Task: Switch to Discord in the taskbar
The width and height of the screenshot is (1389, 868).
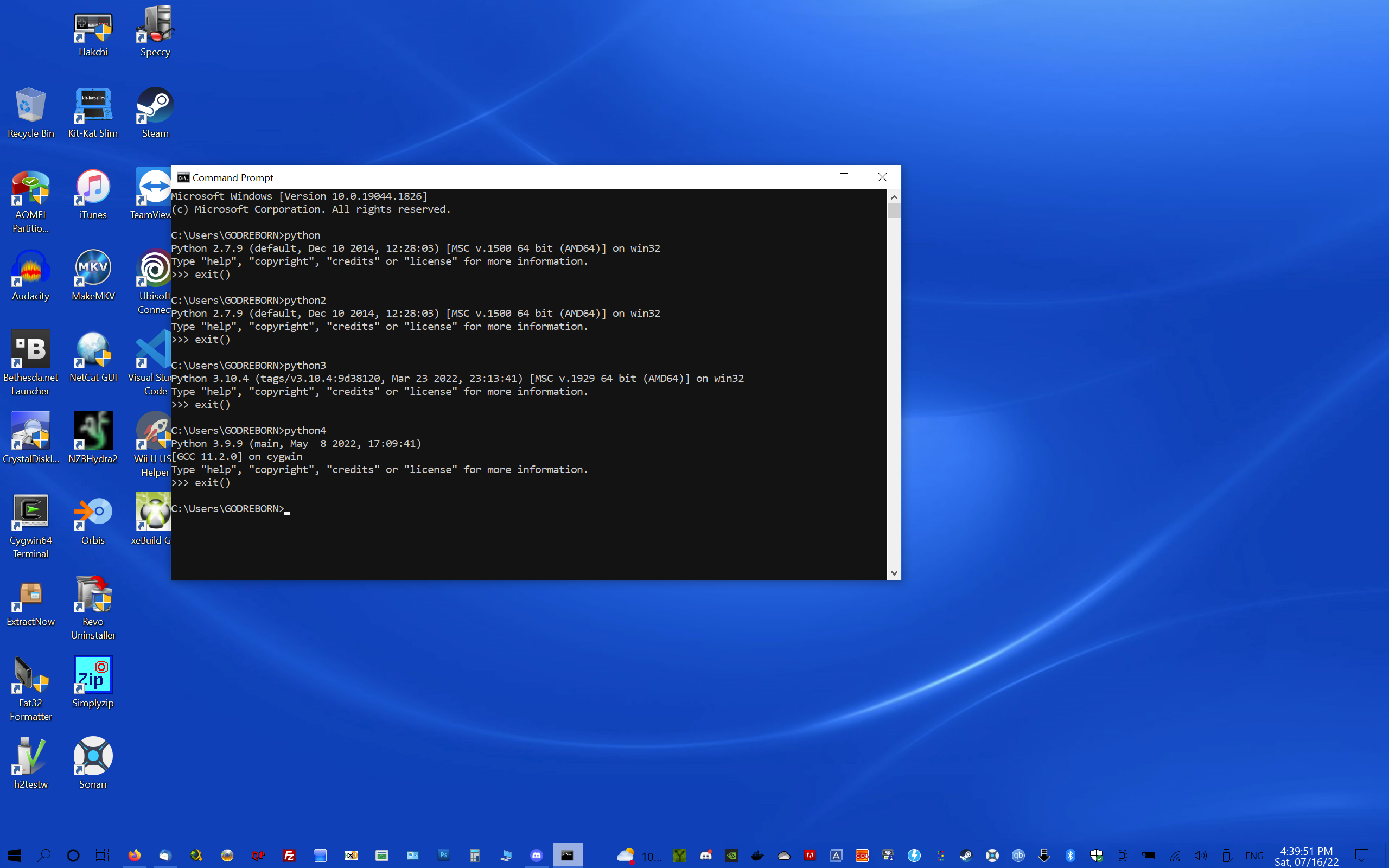Action: (x=536, y=856)
